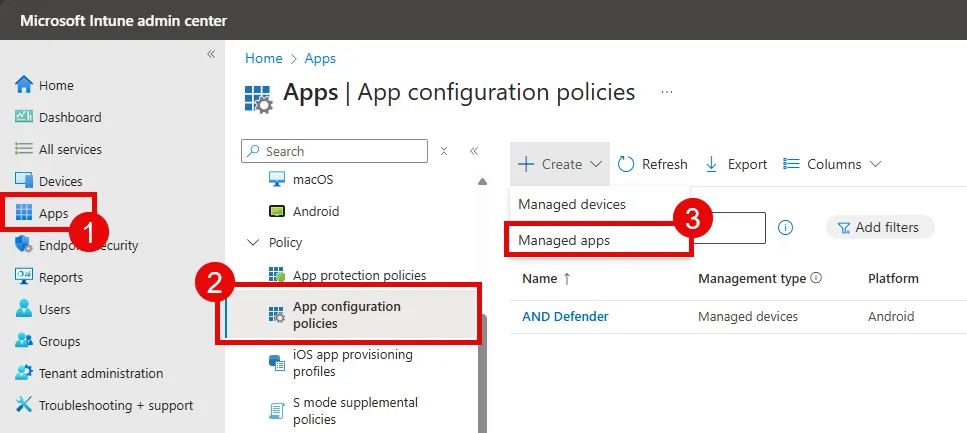This screenshot has width=967, height=433.
Task: Go to Apps breadcrumb link
Action: click(320, 58)
